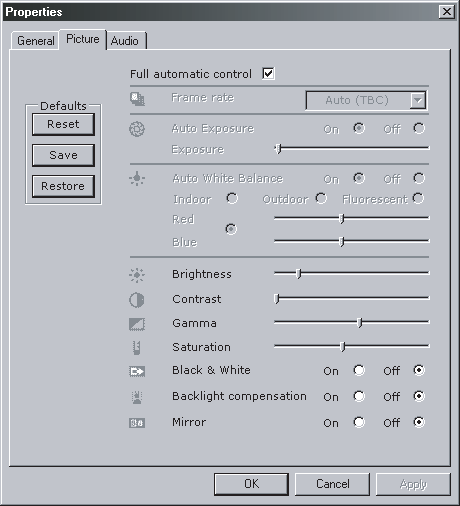The image size is (460, 506).
Task: Click the Restore button
Action: [63, 186]
